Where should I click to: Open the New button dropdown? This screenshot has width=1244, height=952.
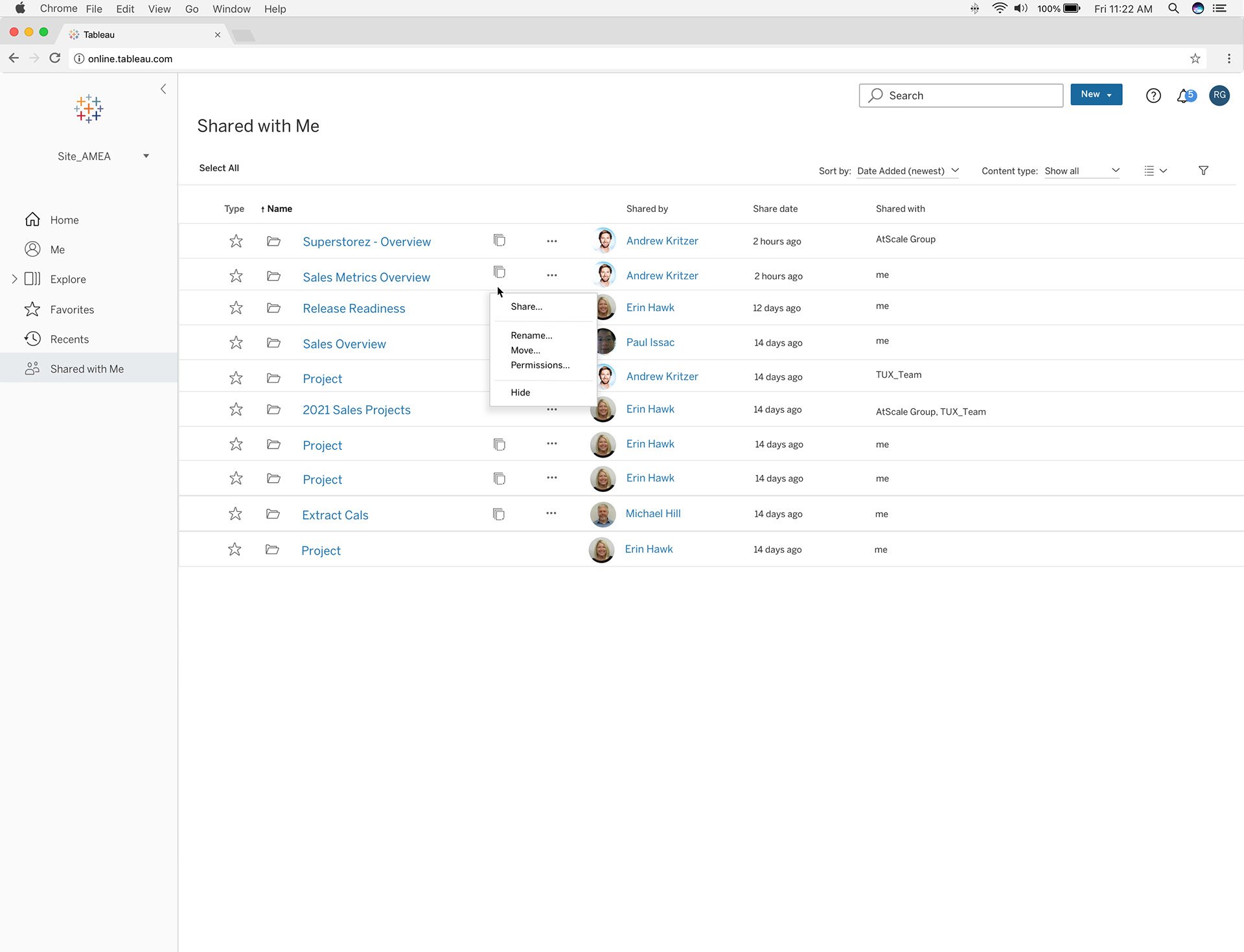coord(1096,95)
